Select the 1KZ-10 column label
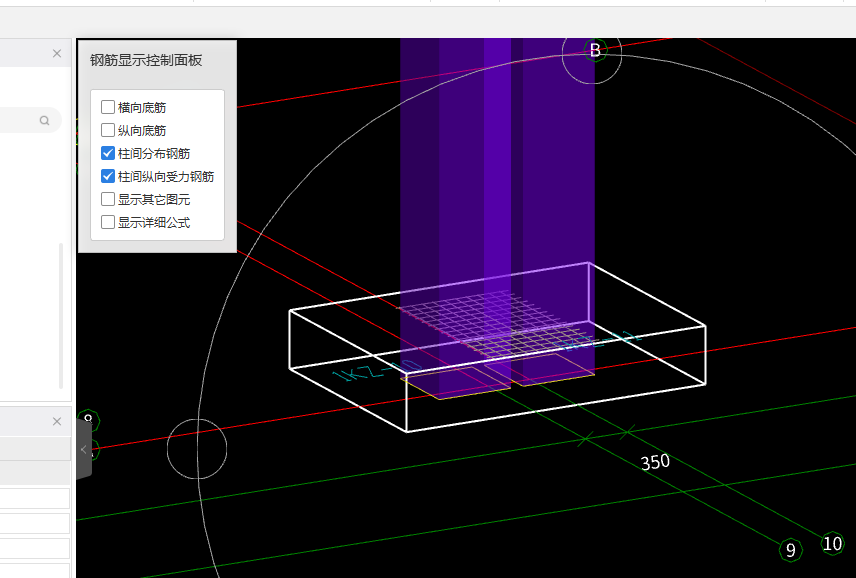The image size is (856, 578). pos(376,370)
